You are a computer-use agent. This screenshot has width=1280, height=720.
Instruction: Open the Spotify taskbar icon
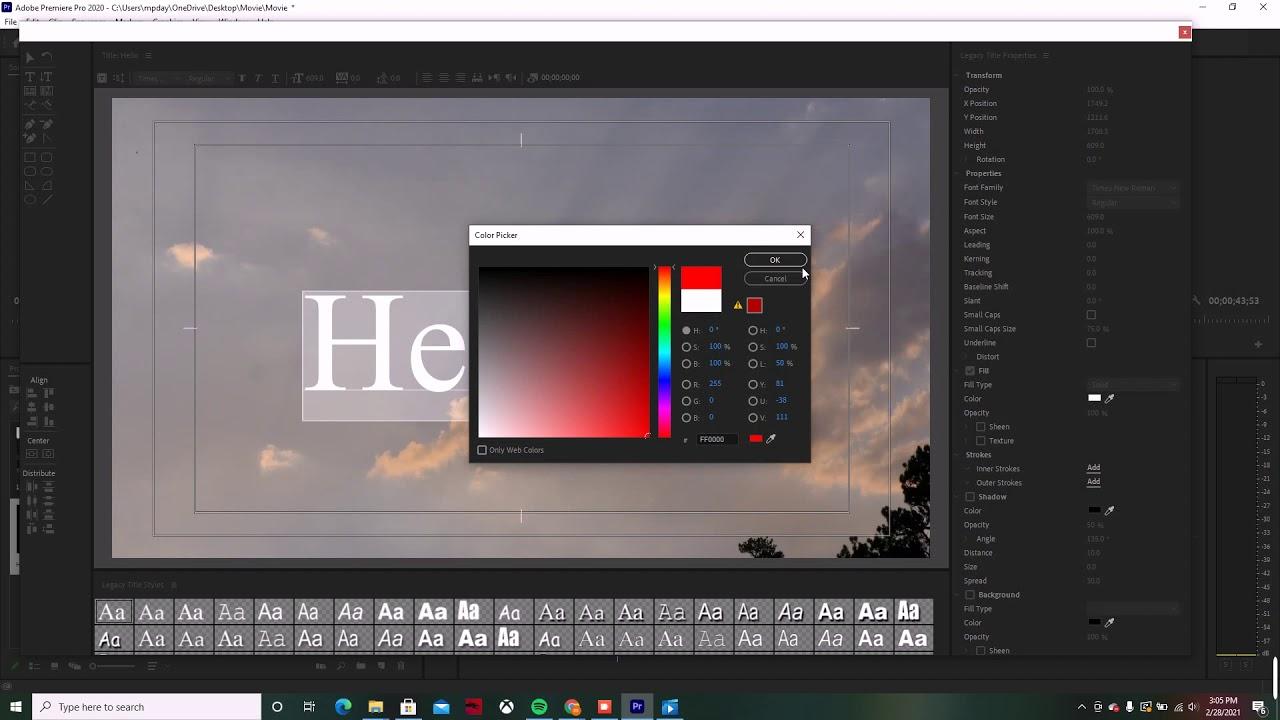[x=539, y=707]
